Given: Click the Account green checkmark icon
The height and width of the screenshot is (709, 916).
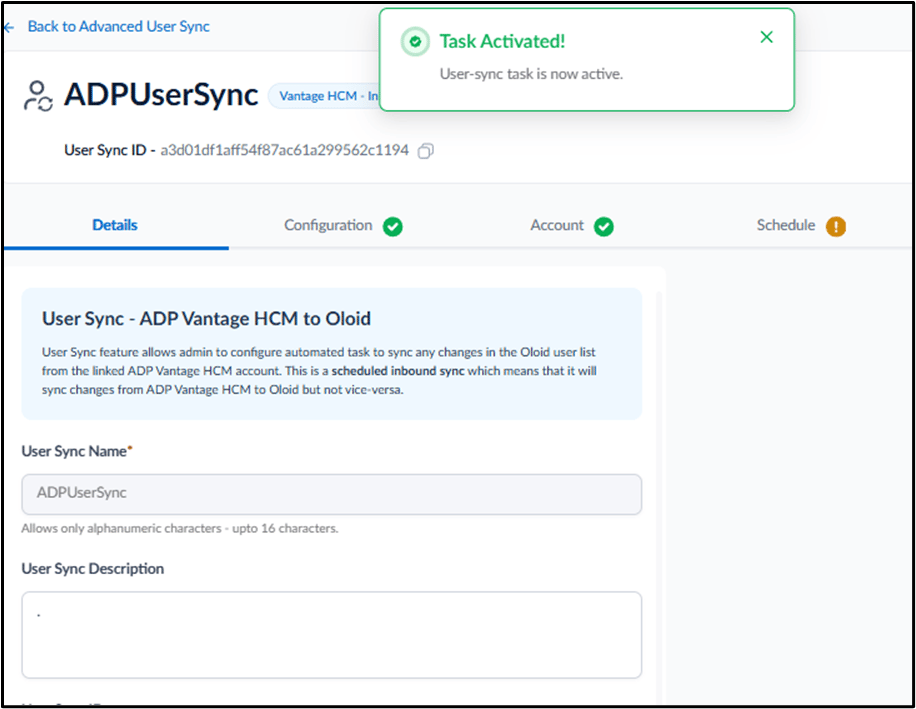Looking at the screenshot, I should pyautogui.click(x=603, y=227).
